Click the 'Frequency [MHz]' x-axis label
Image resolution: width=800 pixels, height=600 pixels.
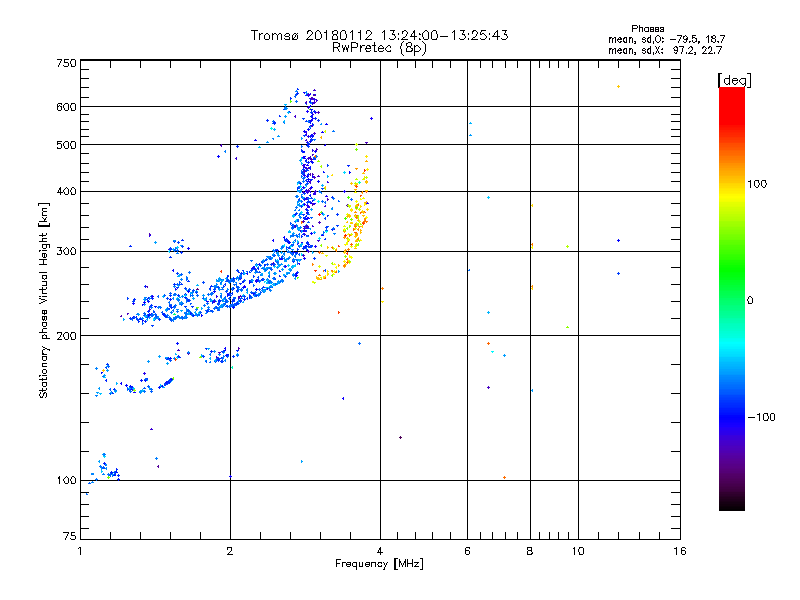pos(379,564)
